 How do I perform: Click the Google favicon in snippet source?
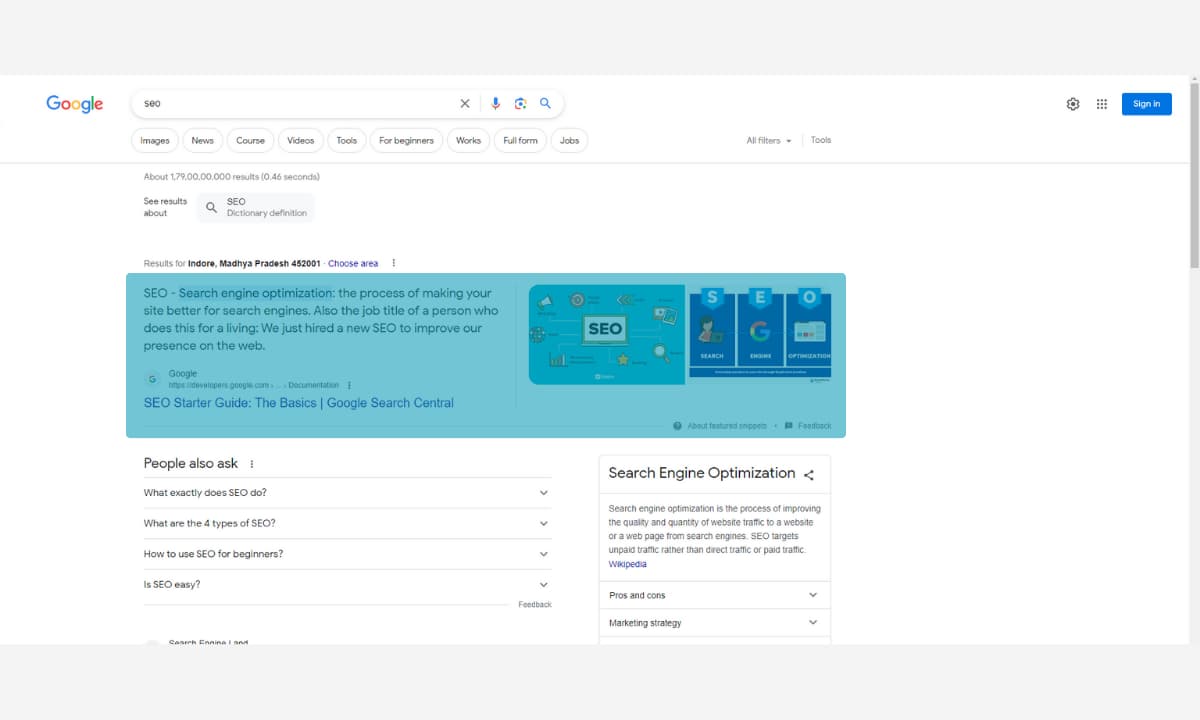152,379
